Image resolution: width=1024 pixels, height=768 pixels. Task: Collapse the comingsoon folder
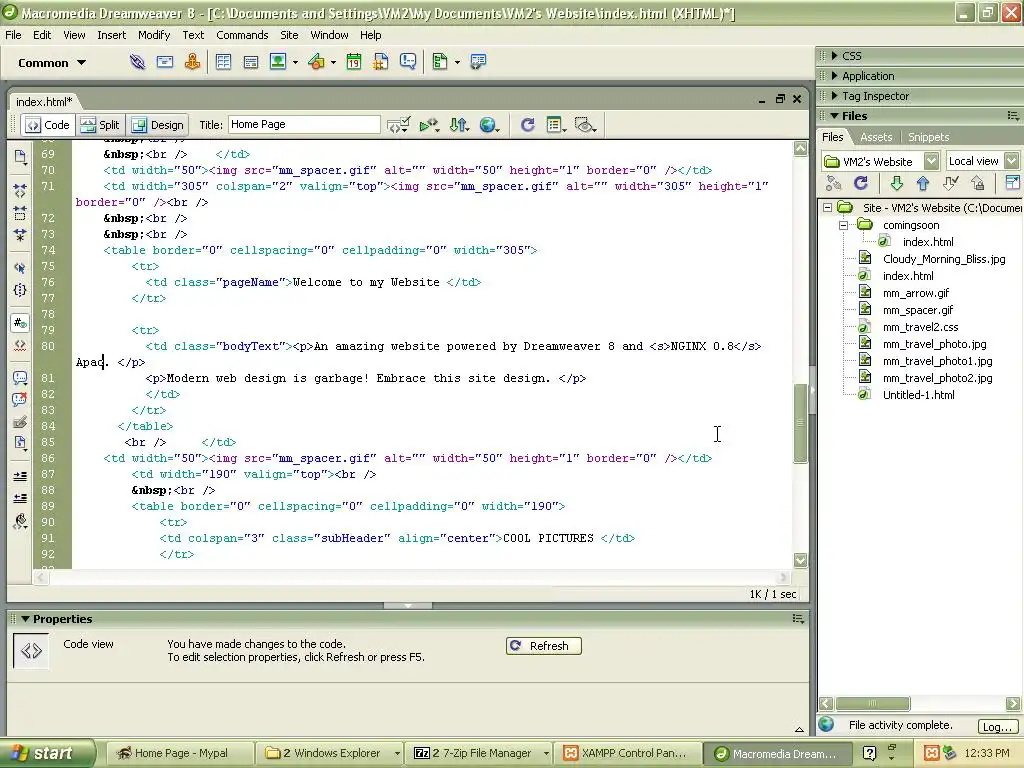tap(843, 225)
